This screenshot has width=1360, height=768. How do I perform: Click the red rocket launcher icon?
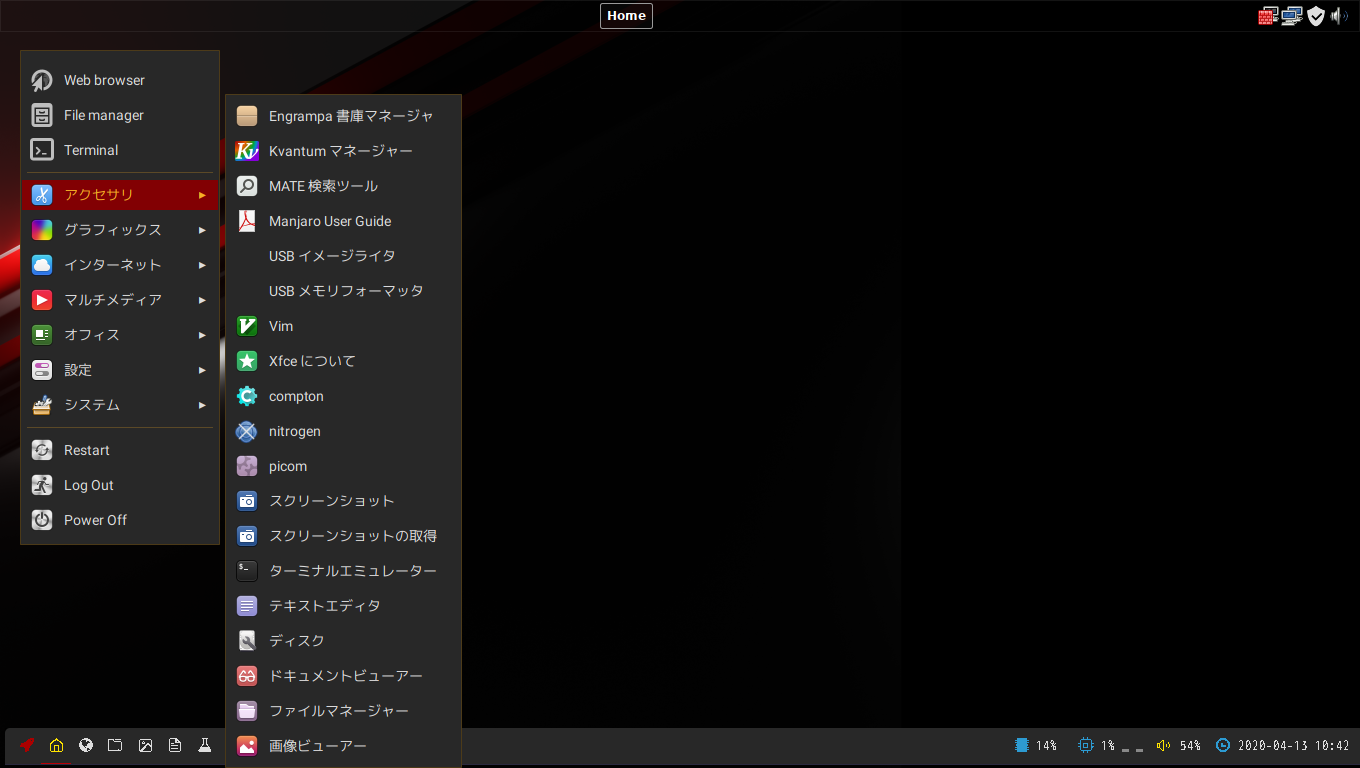point(27,745)
